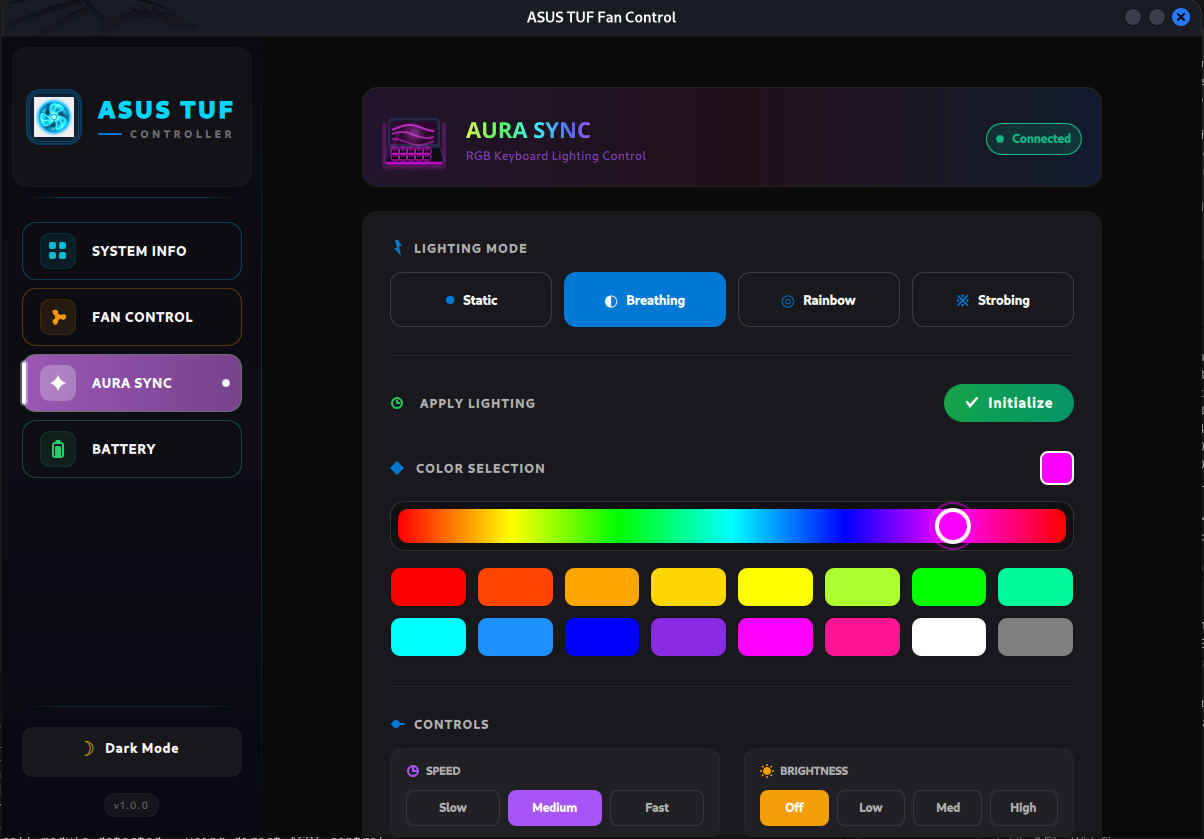
Task: Pick the yellow color swatch
Action: (x=775, y=587)
